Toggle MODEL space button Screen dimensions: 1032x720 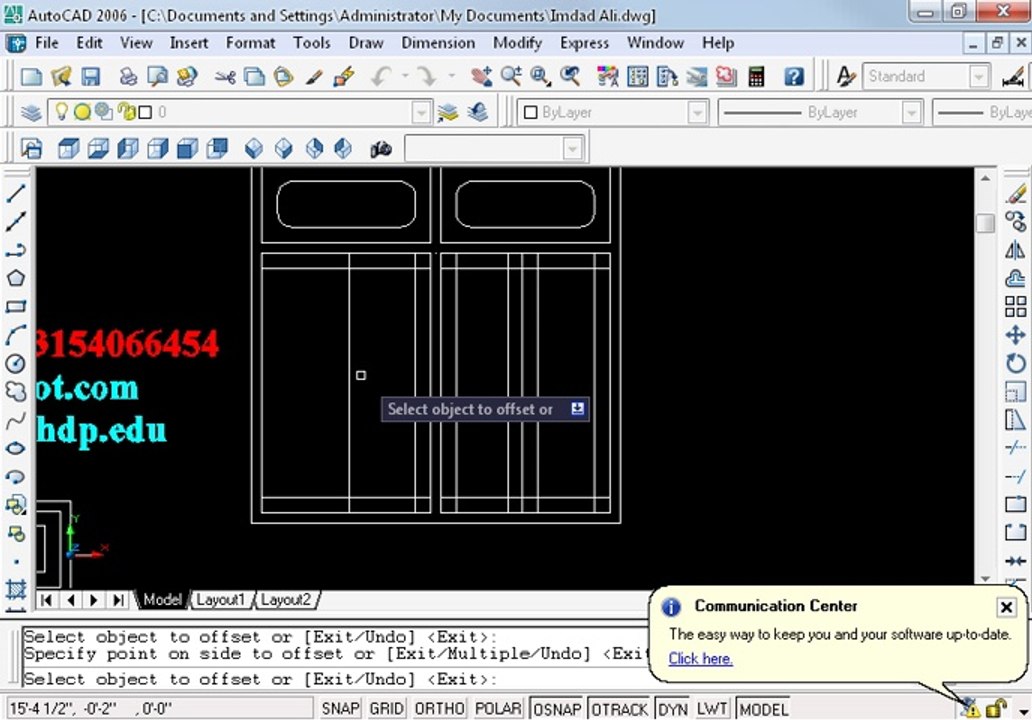763,709
